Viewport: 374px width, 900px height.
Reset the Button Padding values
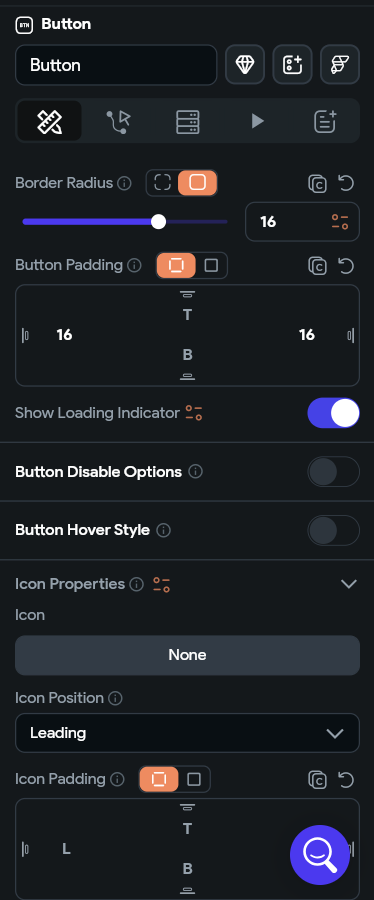[346, 266]
